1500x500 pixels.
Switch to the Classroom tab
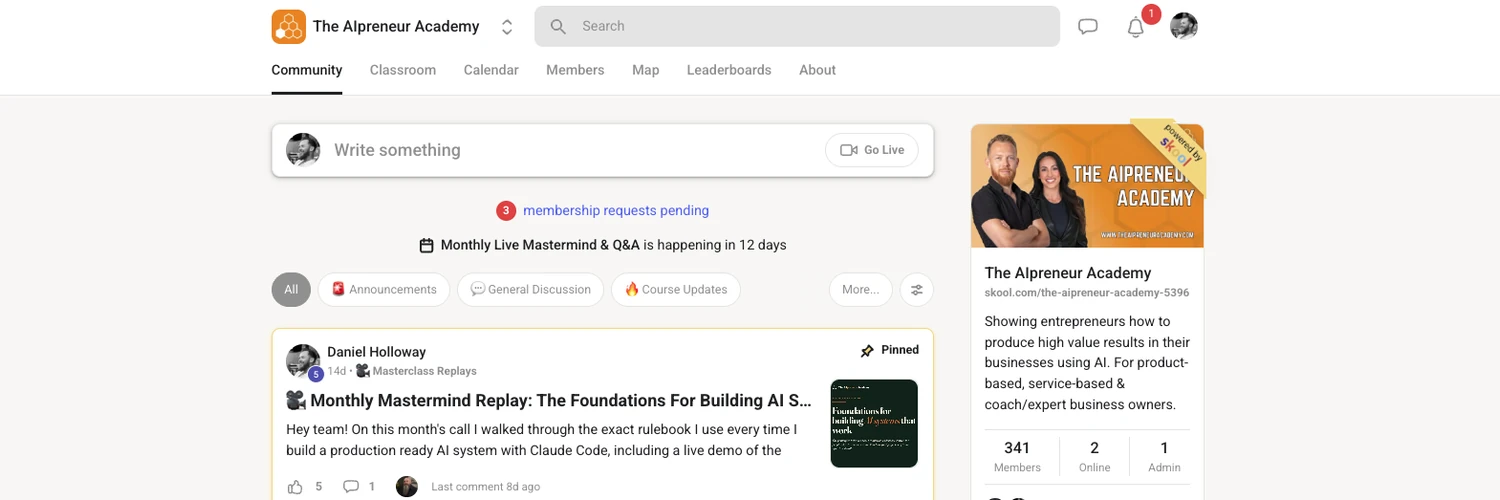point(403,70)
